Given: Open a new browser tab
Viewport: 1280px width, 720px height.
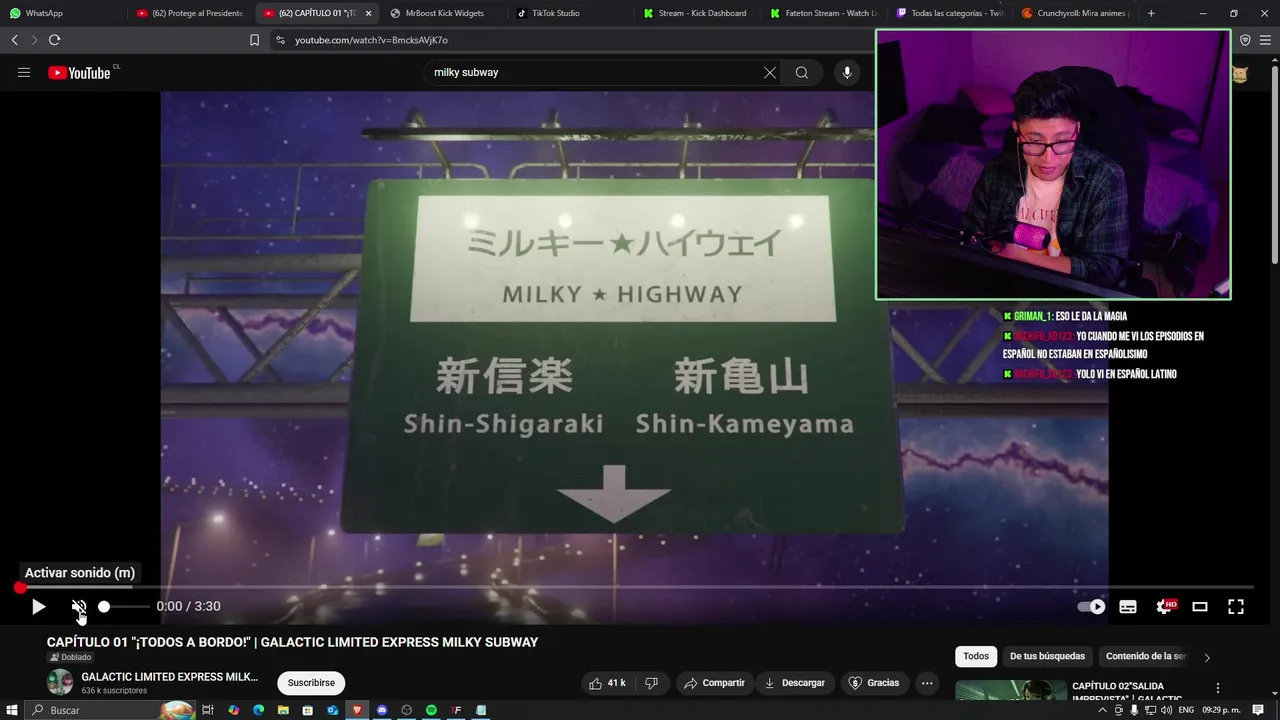Looking at the screenshot, I should tap(1151, 13).
